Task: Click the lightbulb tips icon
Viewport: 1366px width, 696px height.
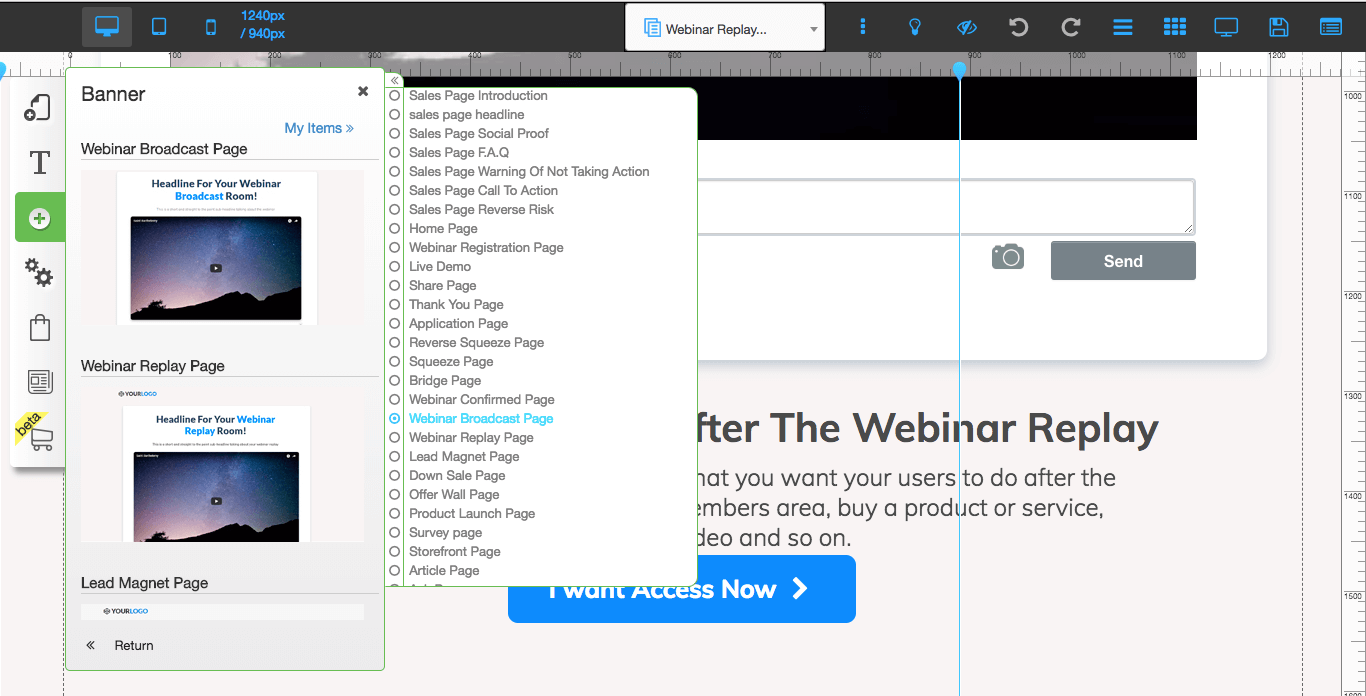Action: click(914, 27)
